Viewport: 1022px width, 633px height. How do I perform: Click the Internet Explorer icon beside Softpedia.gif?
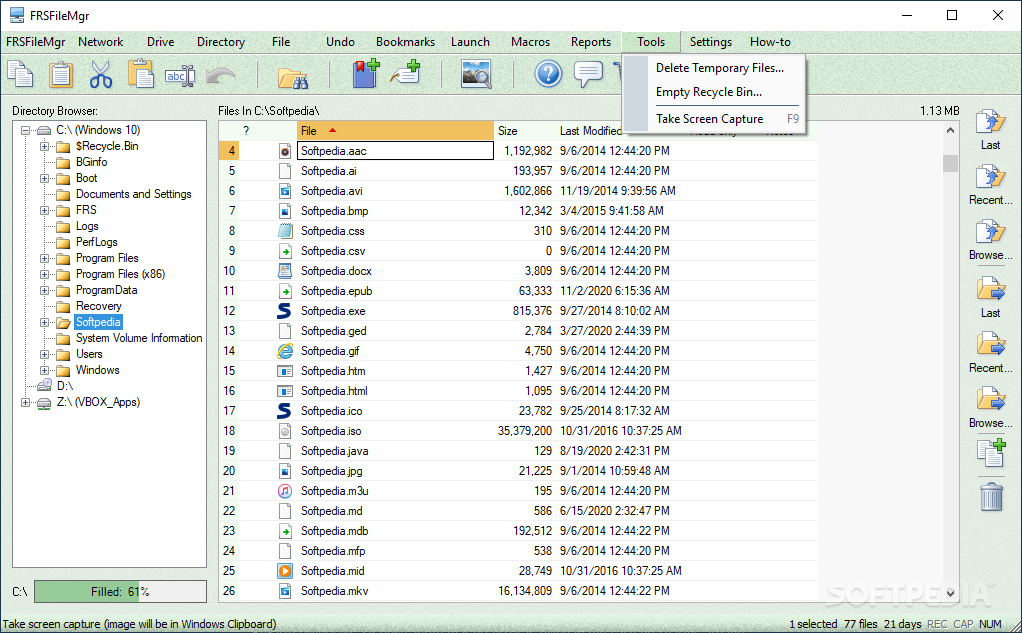point(284,351)
